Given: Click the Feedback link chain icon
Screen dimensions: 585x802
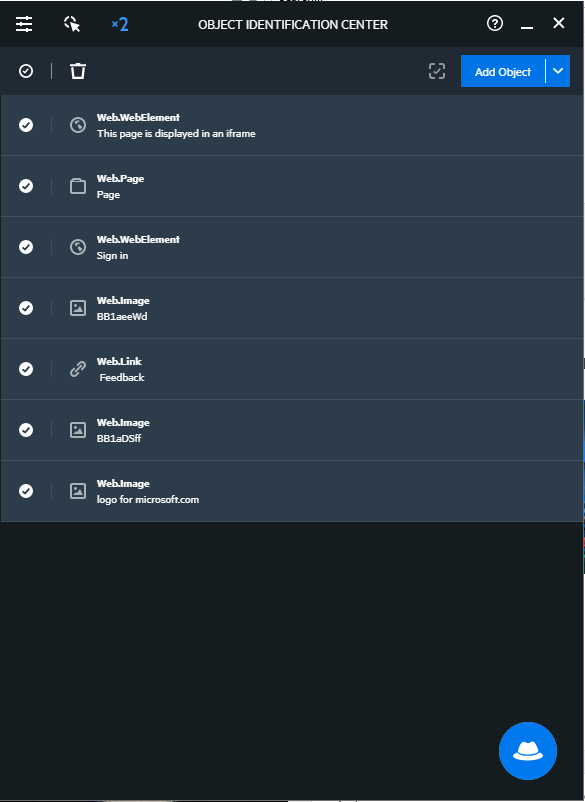Looking at the screenshot, I should [x=78, y=369].
